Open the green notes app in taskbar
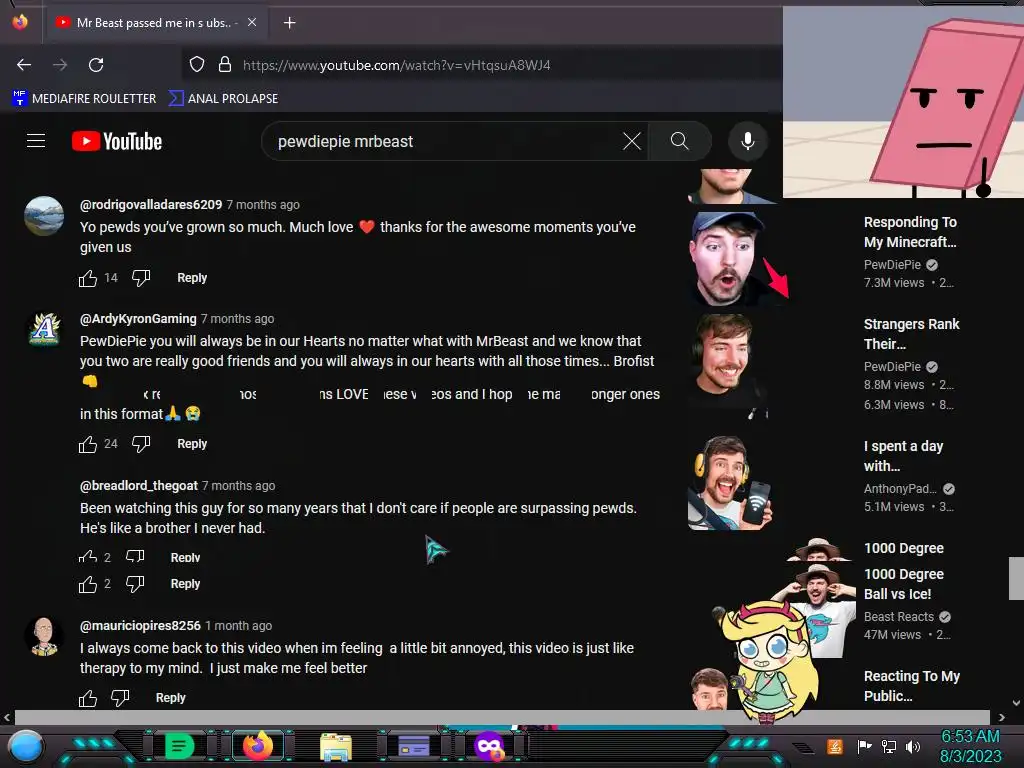 (180, 746)
